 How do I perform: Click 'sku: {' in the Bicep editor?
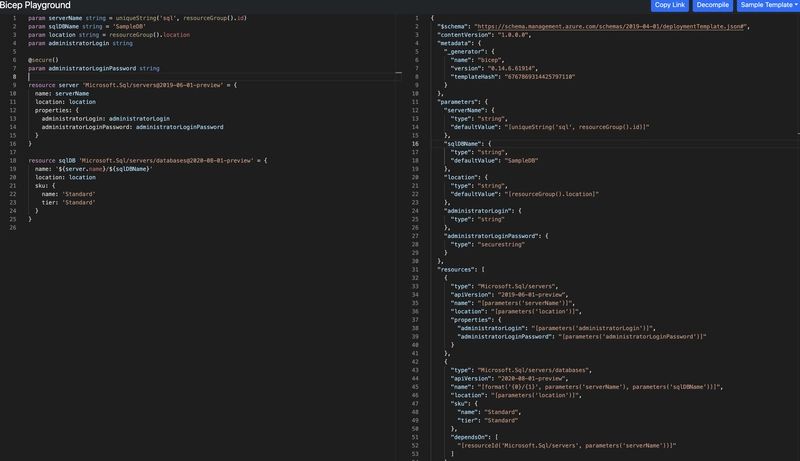click(x=45, y=186)
